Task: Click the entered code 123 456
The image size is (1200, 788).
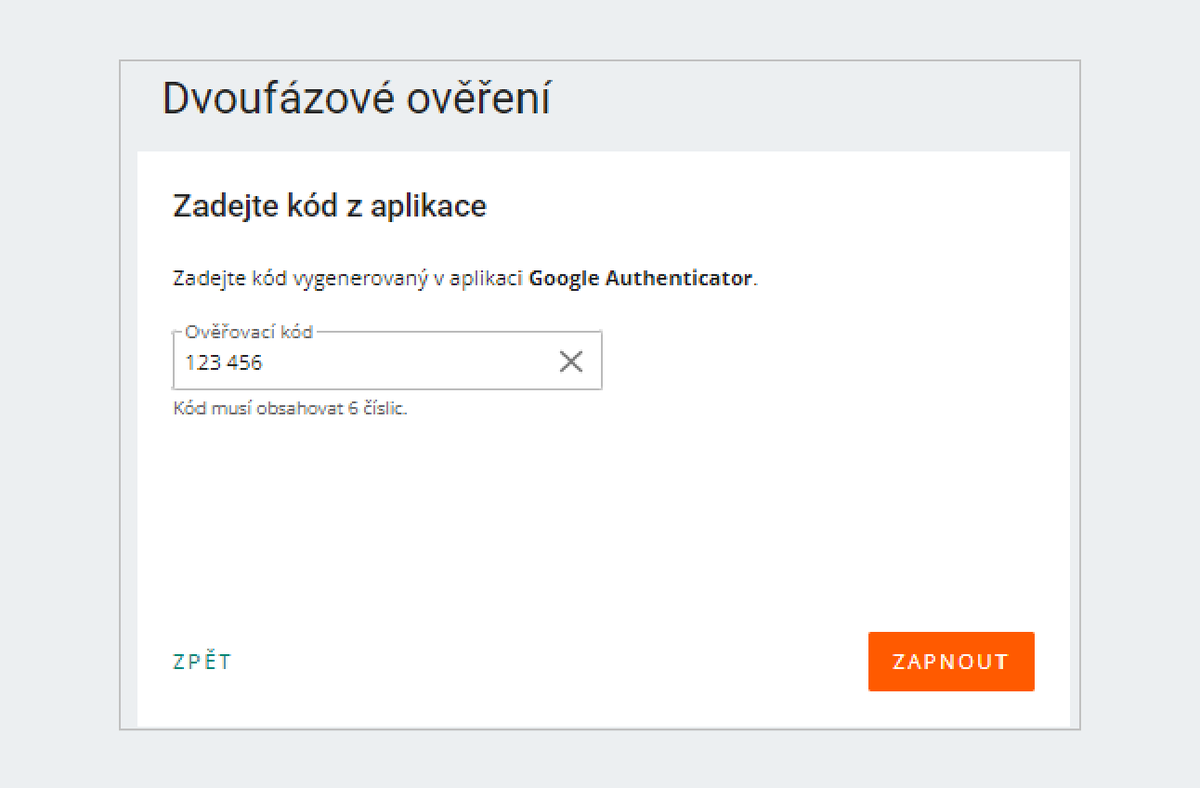Action: click(x=224, y=363)
